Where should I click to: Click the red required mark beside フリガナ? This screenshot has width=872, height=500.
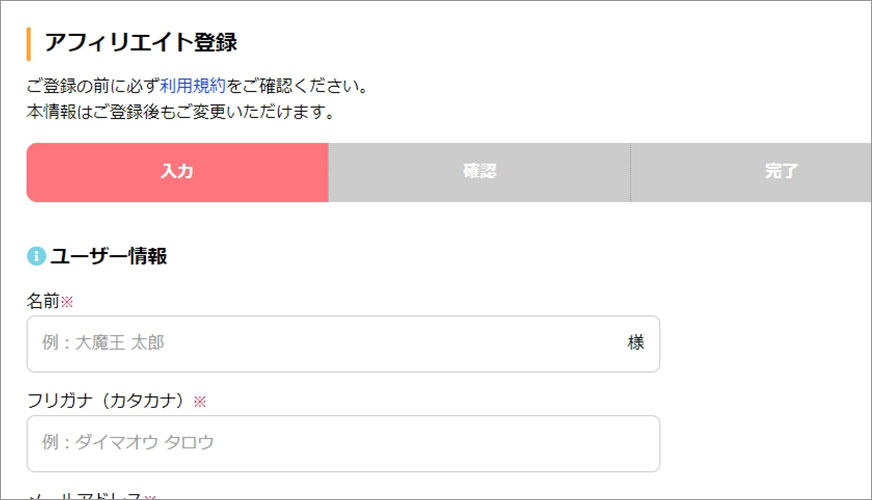[200, 402]
